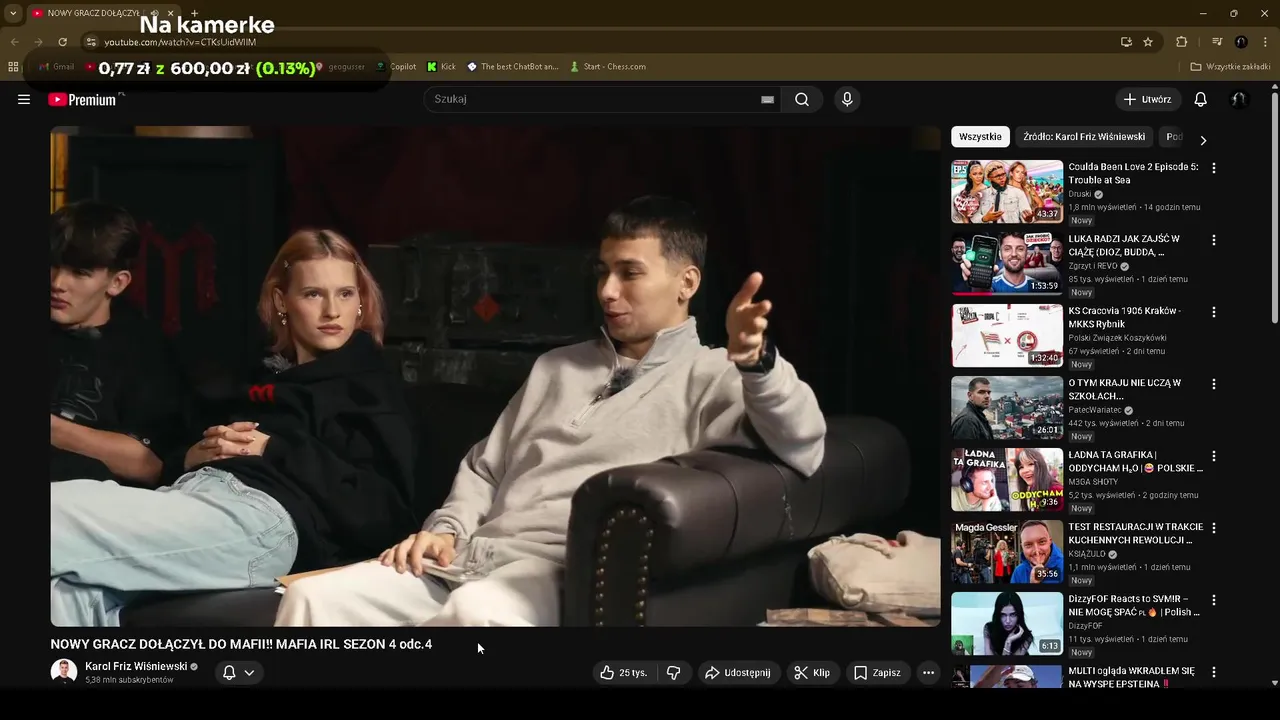Open tab search dropdown arrow

[x=12, y=13]
